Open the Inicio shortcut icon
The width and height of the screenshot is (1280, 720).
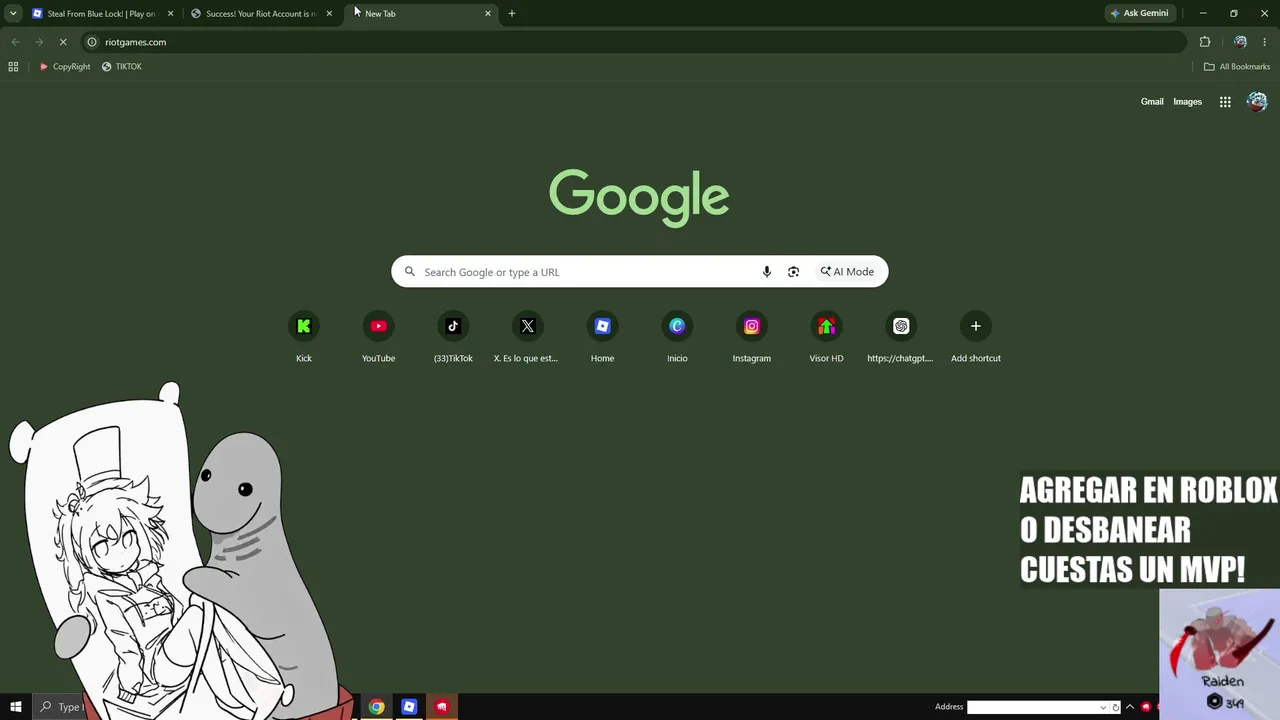tap(677, 326)
